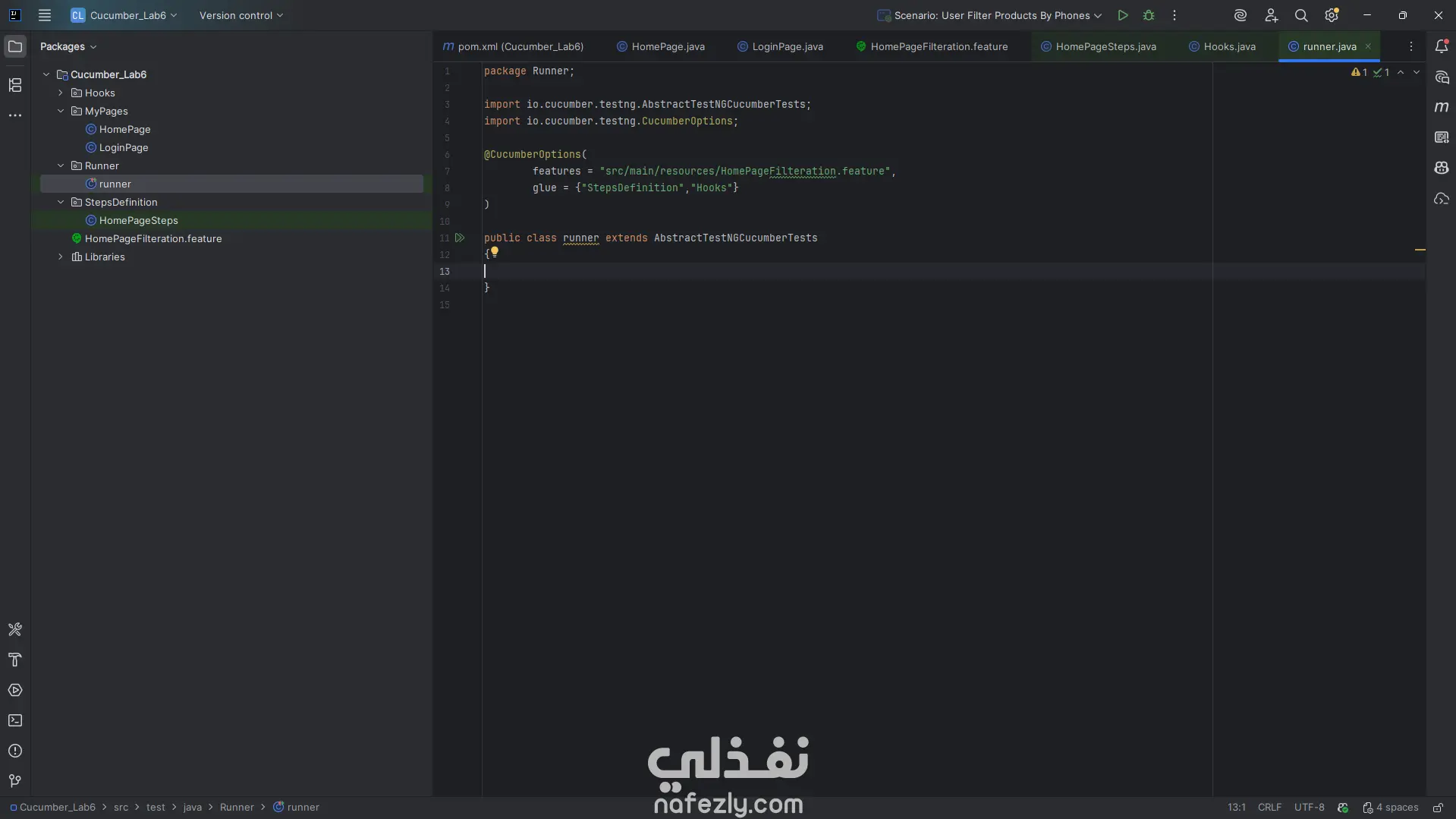Open the Notifications bell
This screenshot has width=1456, height=819.
(x=1442, y=46)
